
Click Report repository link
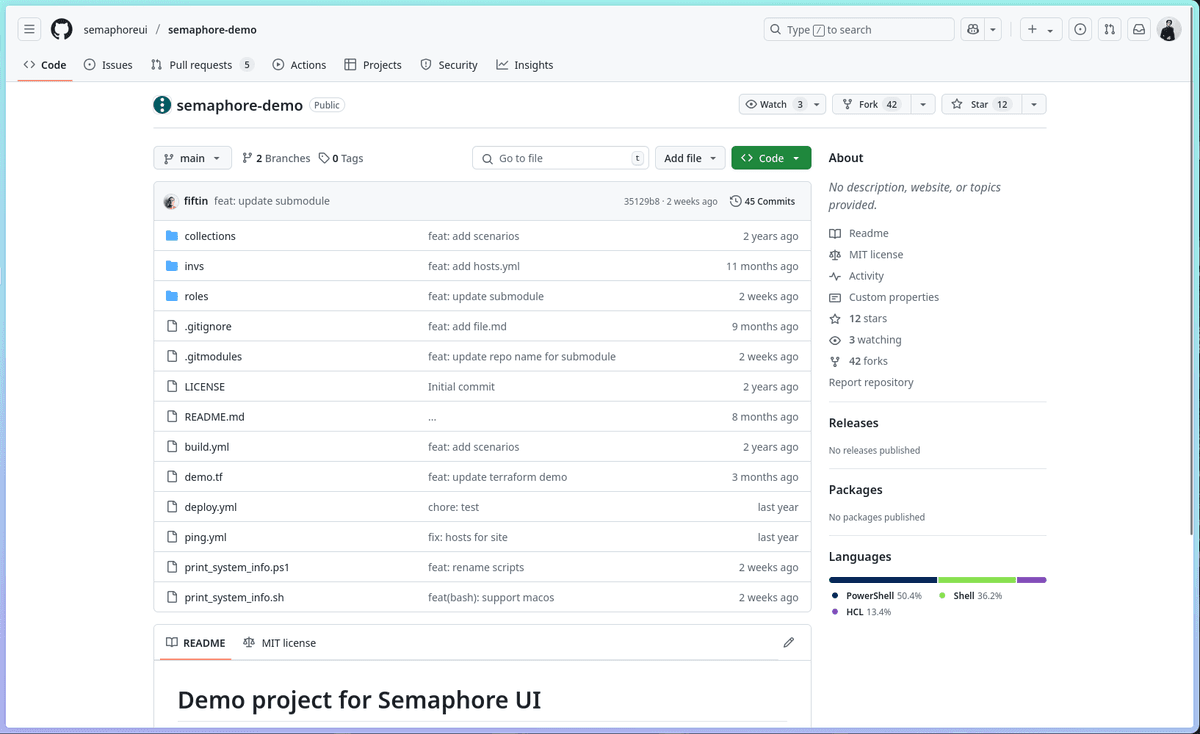[871, 382]
